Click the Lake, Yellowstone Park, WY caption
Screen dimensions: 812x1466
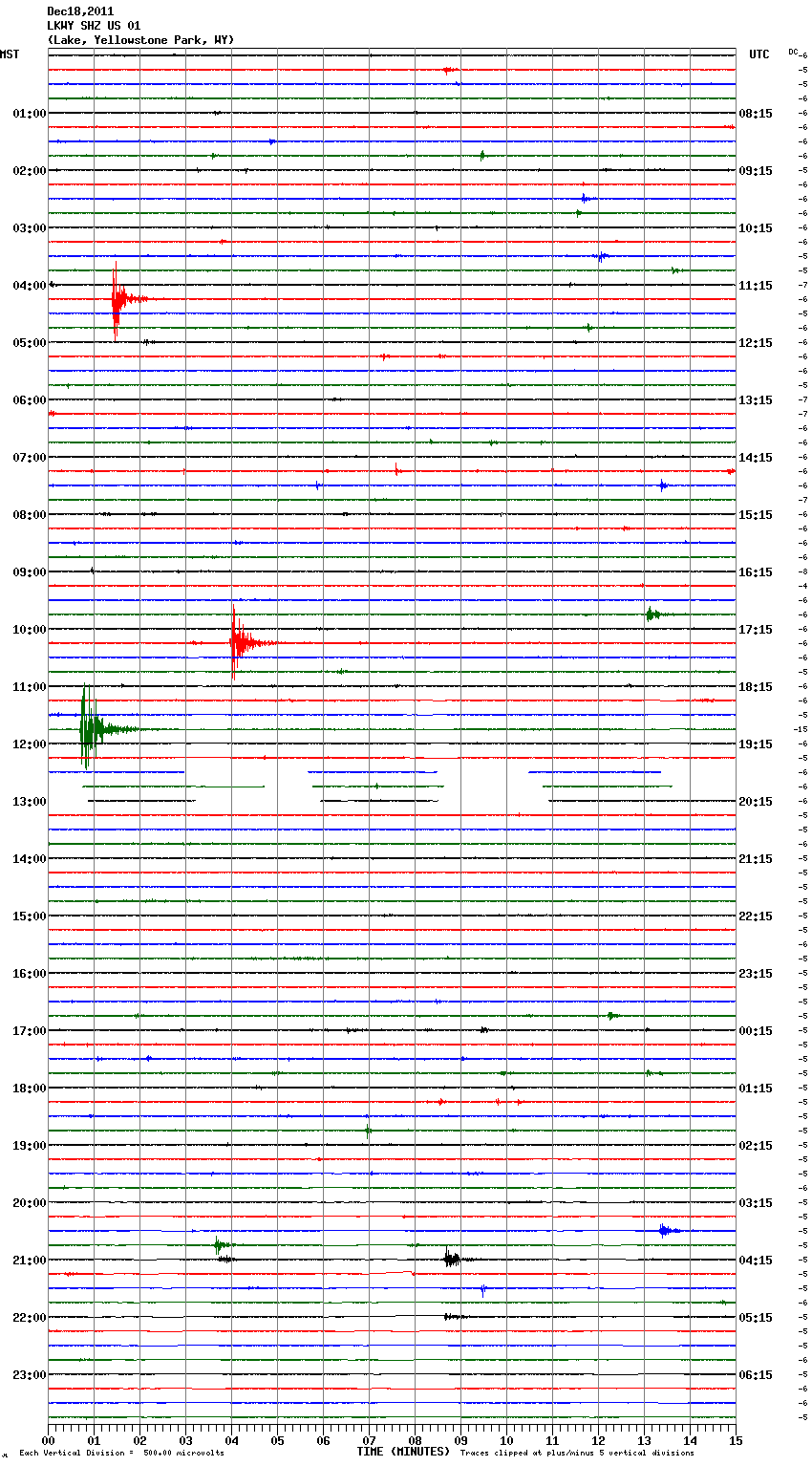[140, 40]
